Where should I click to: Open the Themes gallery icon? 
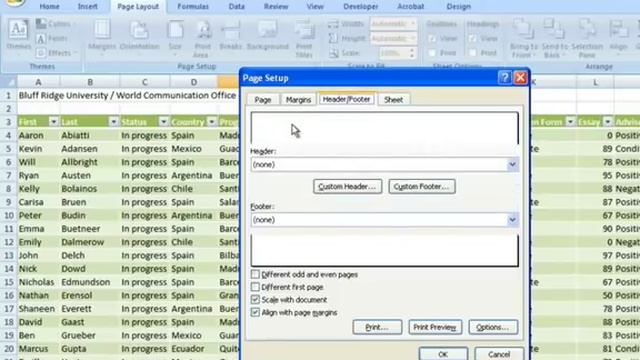click(x=18, y=30)
